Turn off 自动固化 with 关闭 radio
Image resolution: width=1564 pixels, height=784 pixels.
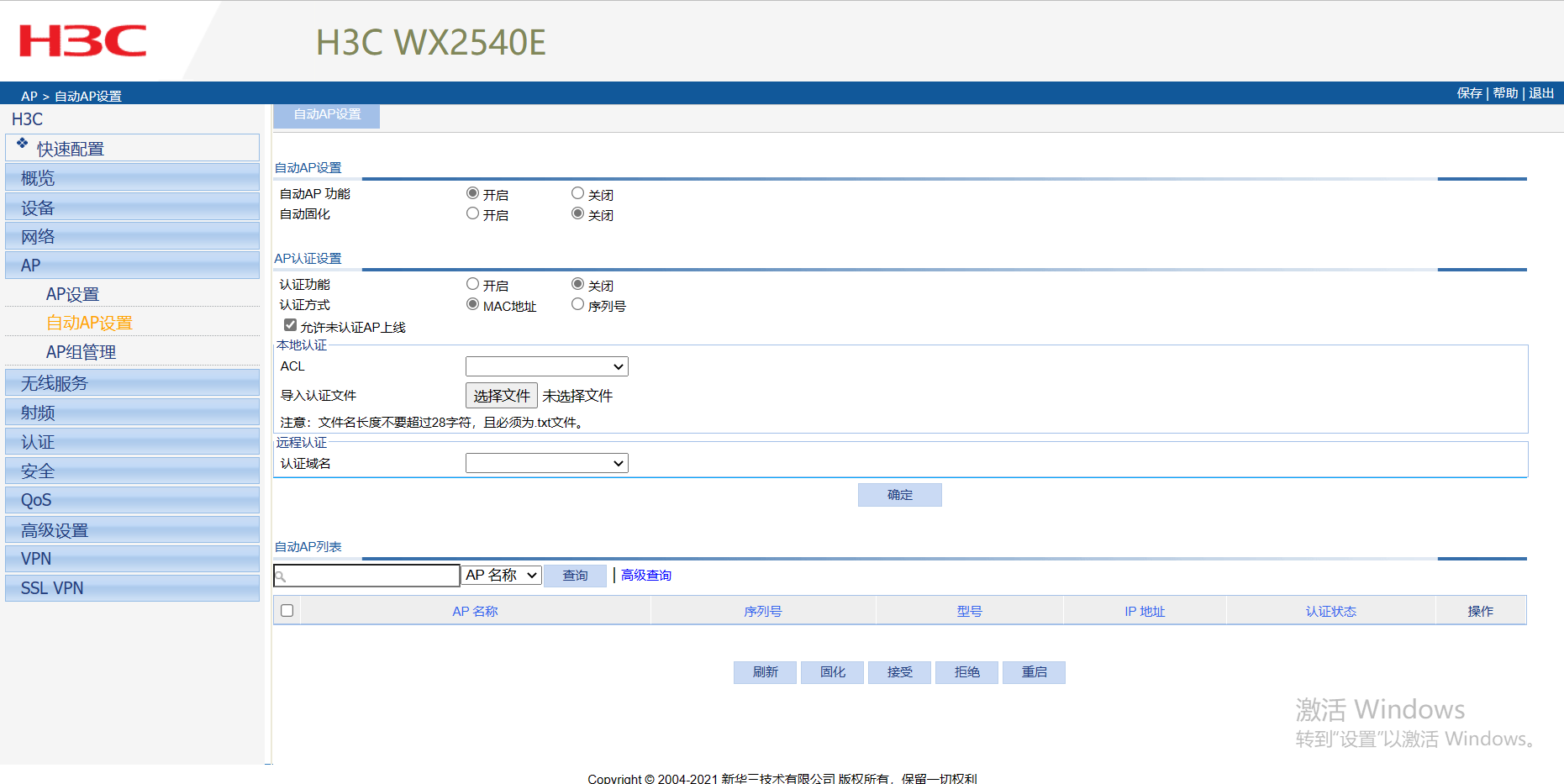point(577,213)
